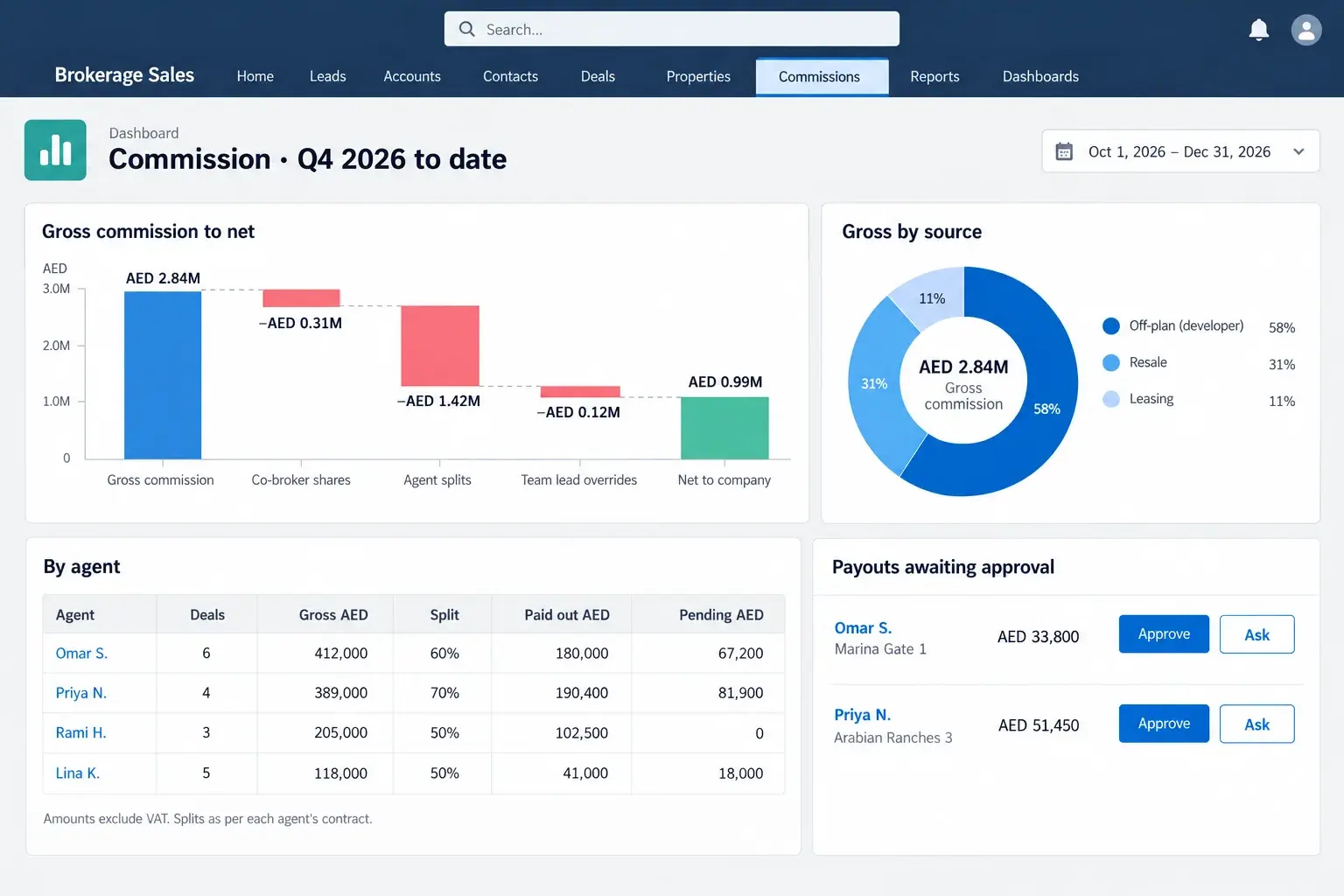Click the calendar icon in date range
The width and height of the screenshot is (1344, 896).
(1064, 151)
